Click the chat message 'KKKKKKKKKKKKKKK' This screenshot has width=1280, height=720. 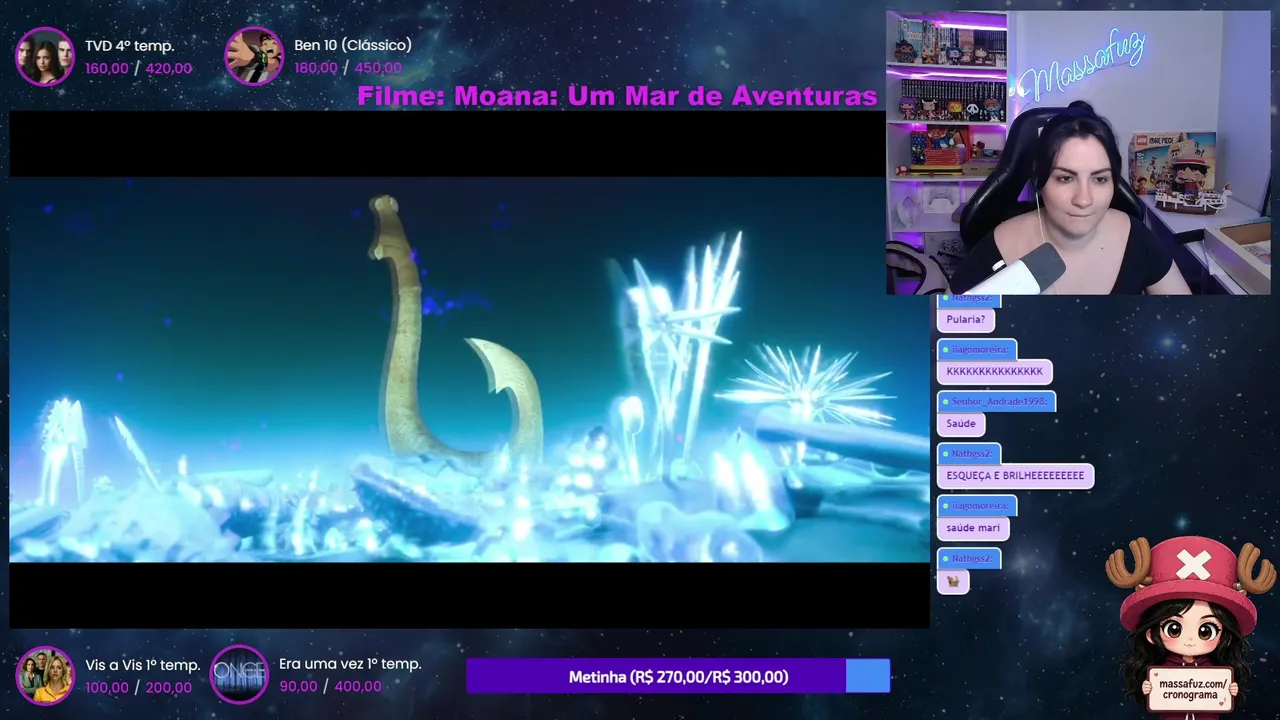pyautogui.click(x=994, y=371)
